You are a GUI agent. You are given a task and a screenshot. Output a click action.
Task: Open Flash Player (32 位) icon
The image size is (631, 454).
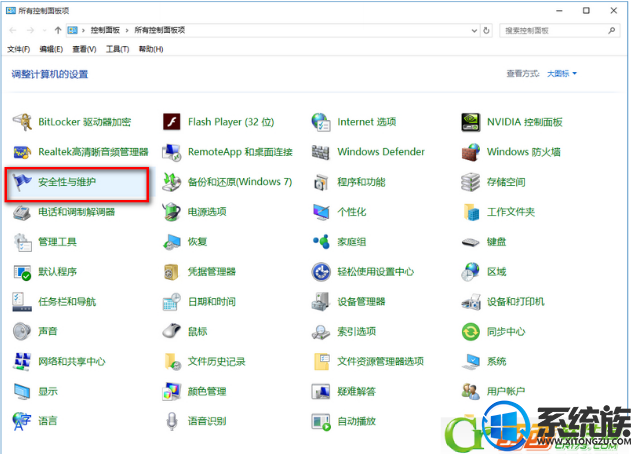(x=172, y=122)
